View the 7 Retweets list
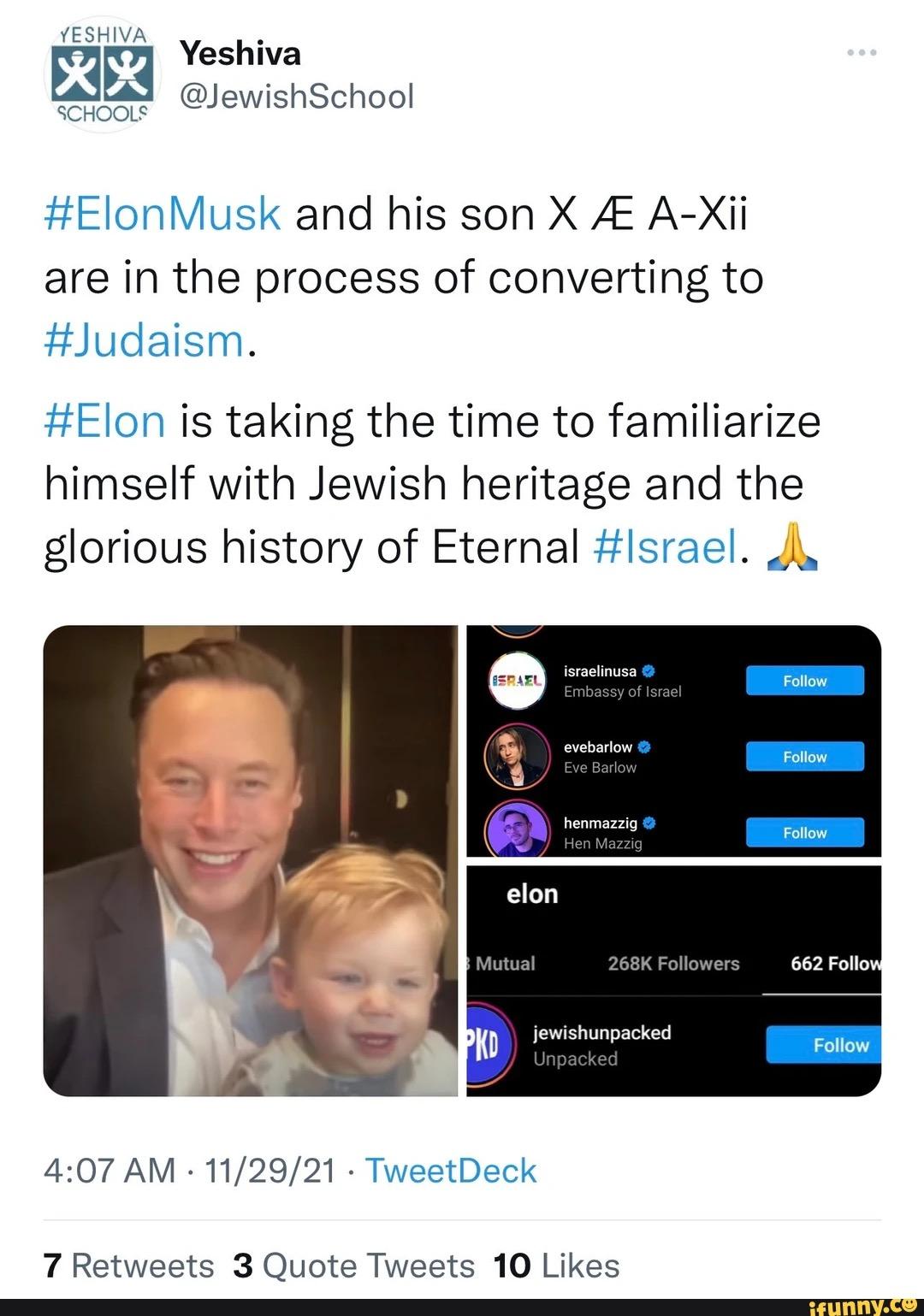924x1316 pixels. click(128, 1266)
